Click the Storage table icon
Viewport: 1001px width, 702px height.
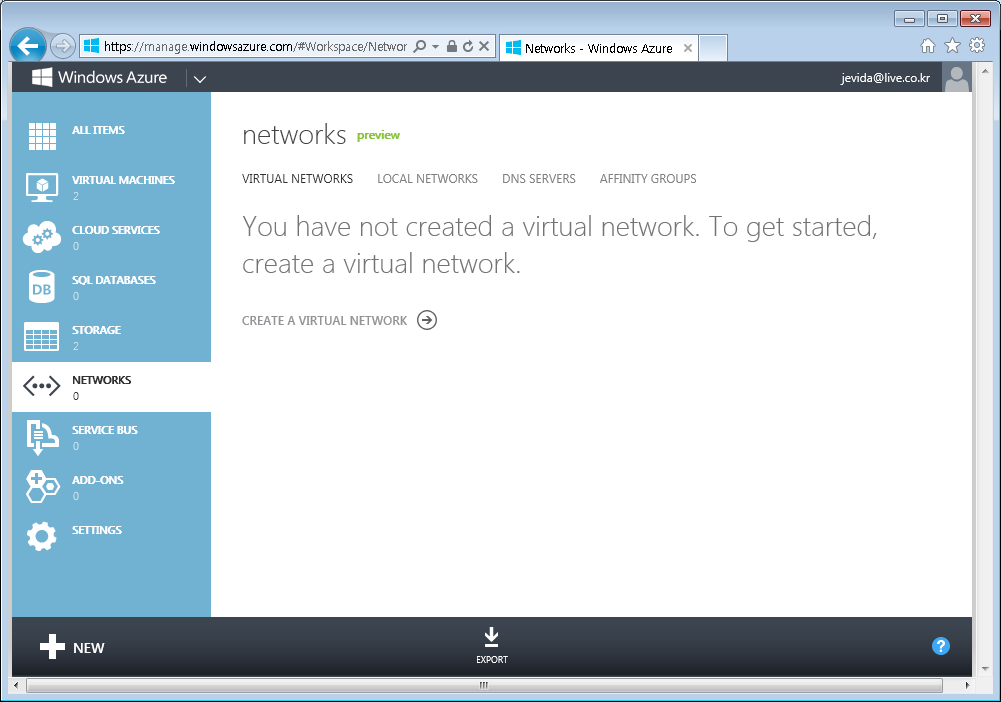coord(41,336)
